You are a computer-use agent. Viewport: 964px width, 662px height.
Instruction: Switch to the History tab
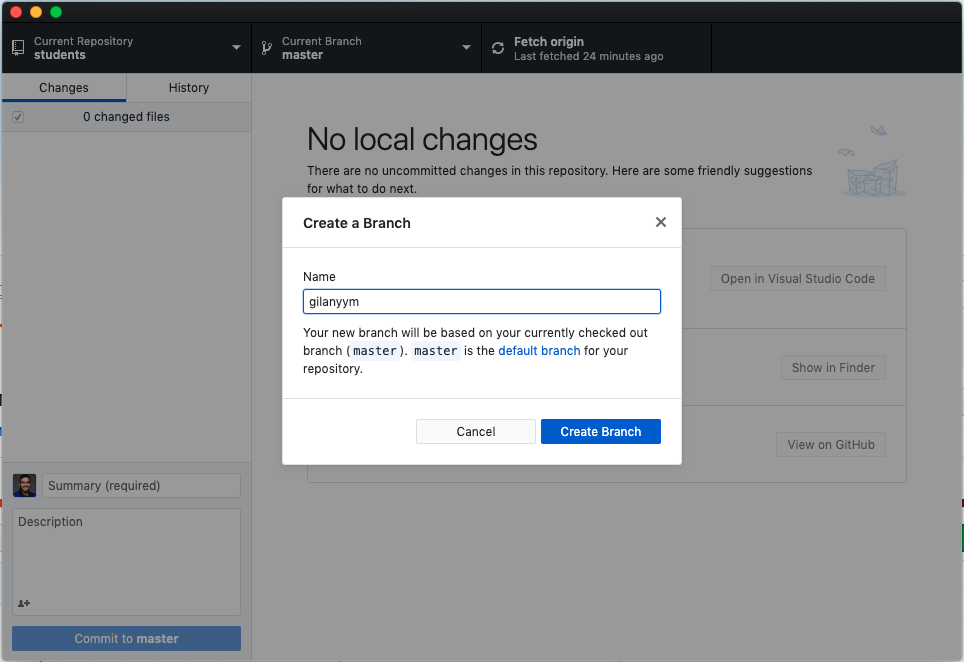click(188, 87)
